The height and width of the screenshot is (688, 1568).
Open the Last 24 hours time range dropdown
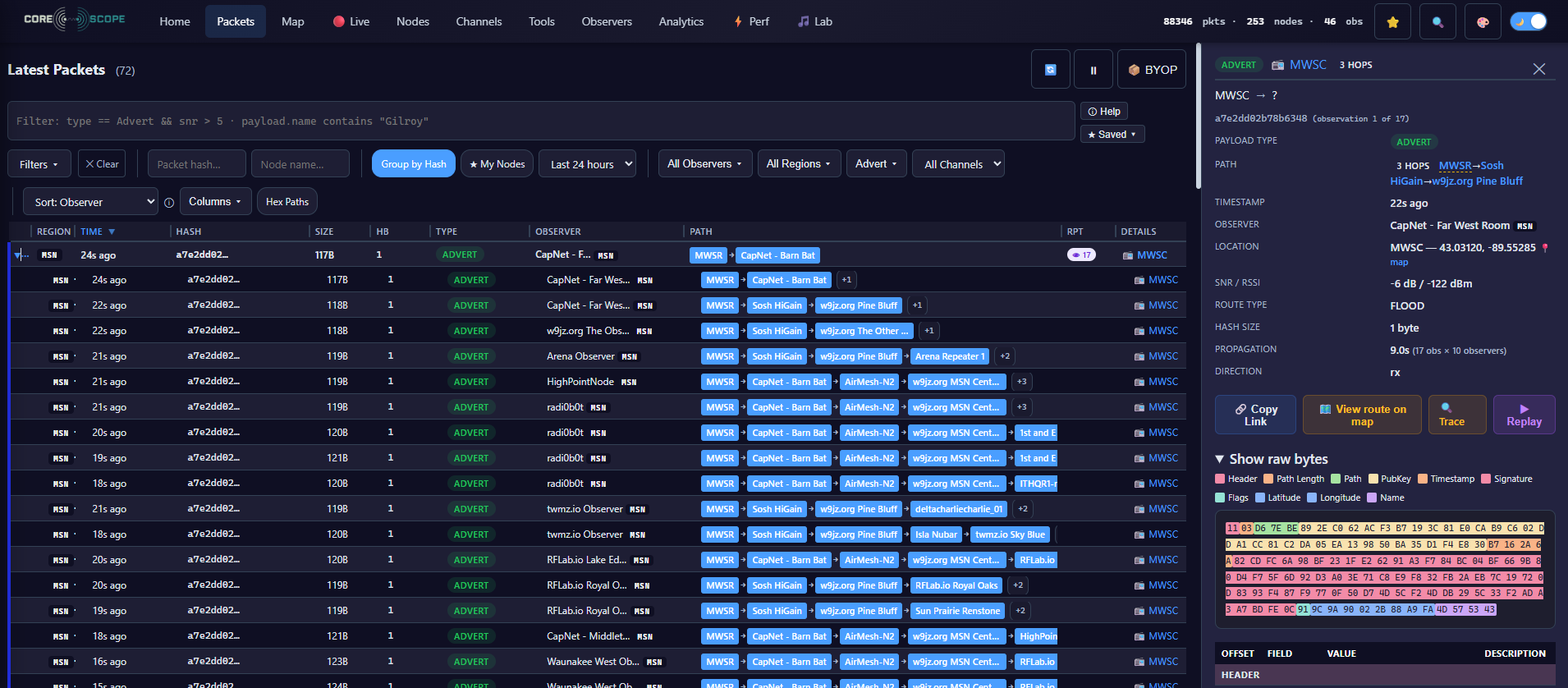click(x=588, y=164)
